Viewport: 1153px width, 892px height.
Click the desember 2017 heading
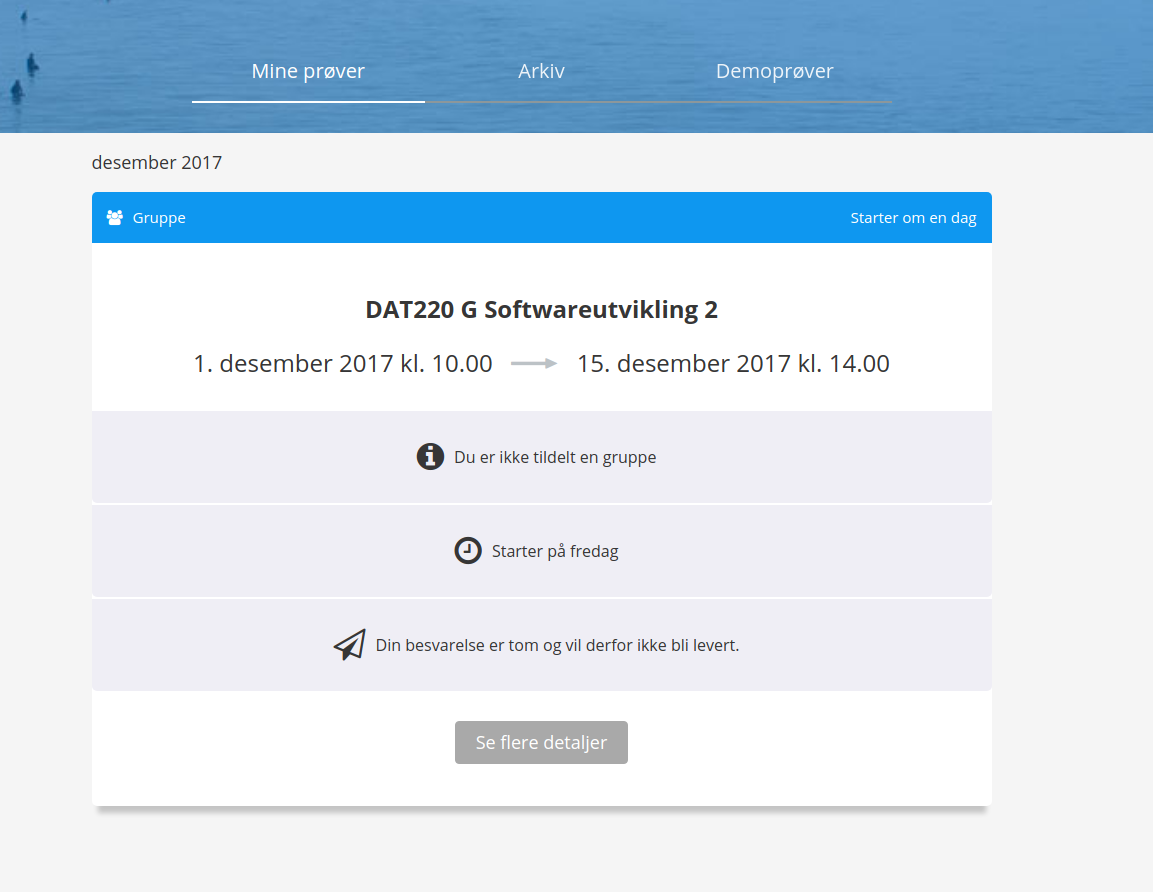click(x=157, y=163)
